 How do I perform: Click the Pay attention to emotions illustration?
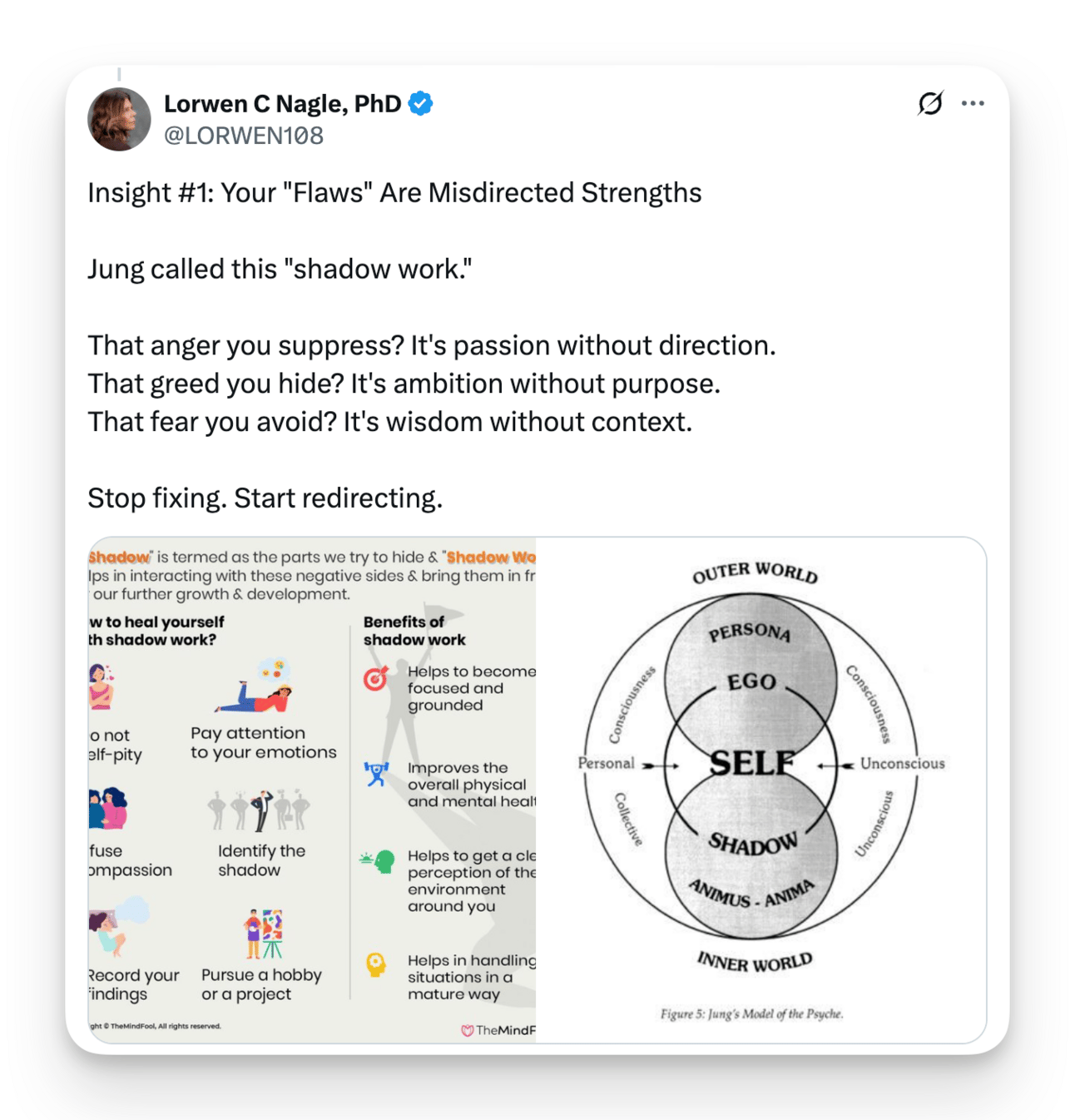click(256, 687)
